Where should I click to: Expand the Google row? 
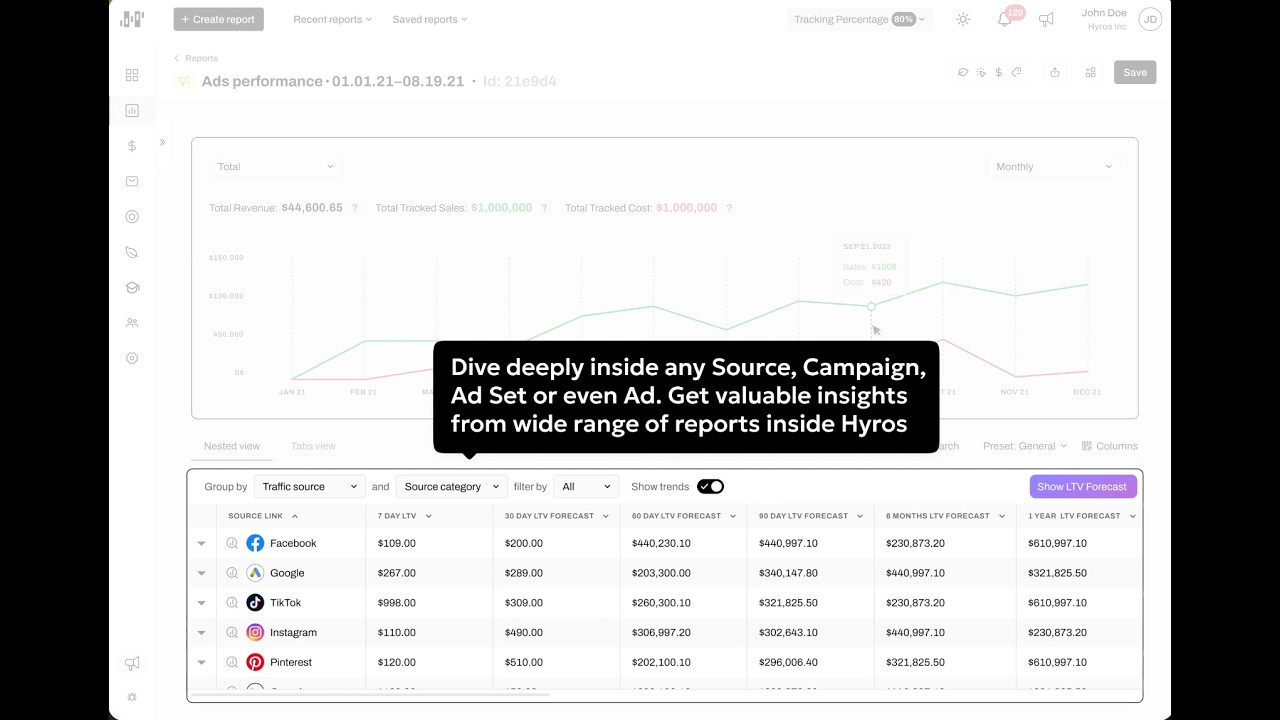pos(201,574)
